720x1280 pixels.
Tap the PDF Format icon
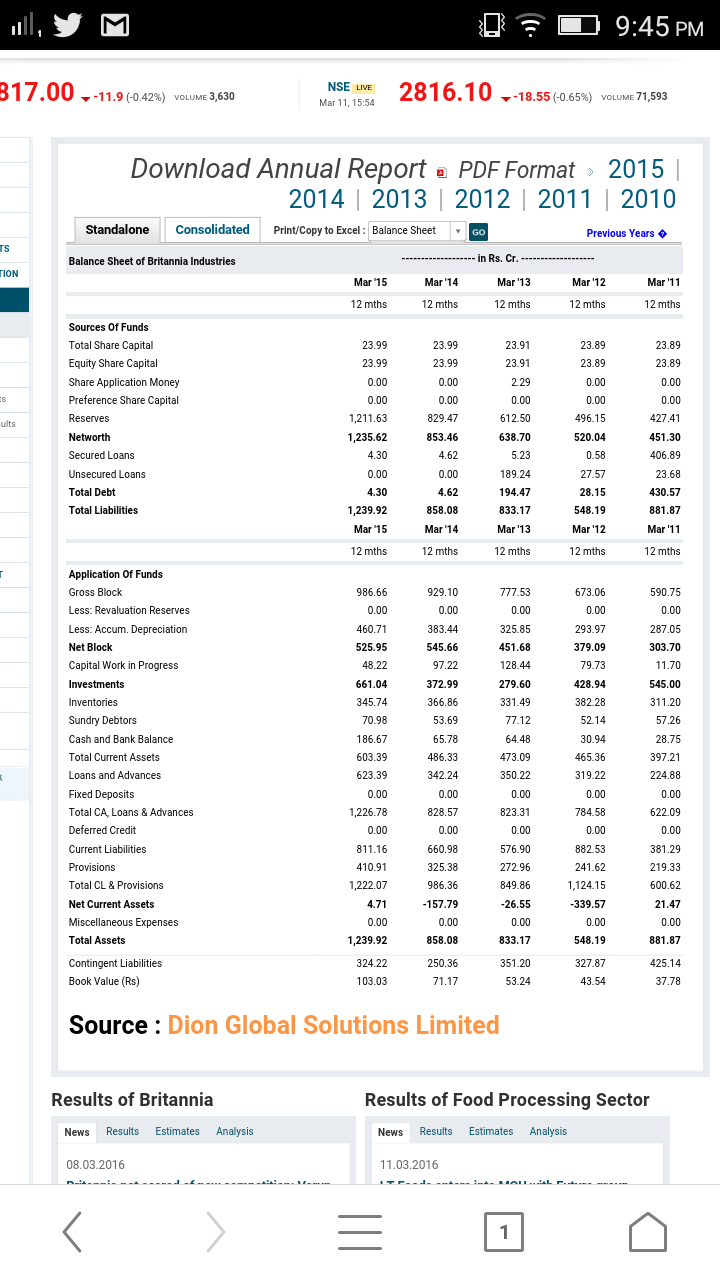point(441,171)
